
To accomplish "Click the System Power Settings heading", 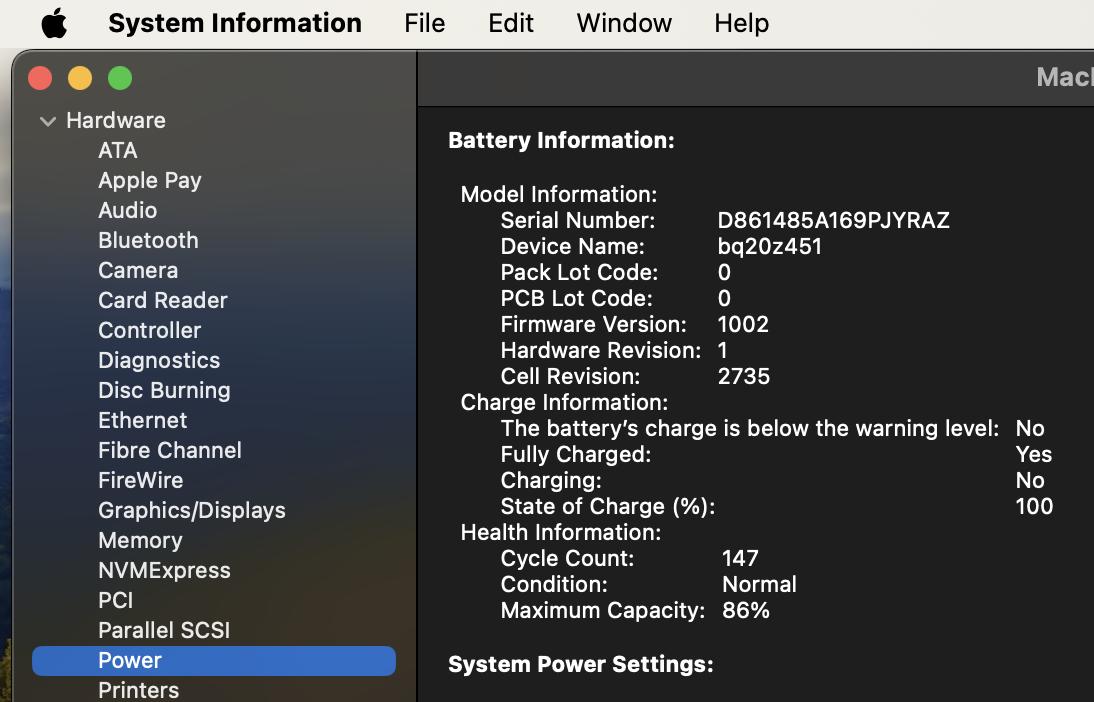I will pyautogui.click(x=581, y=664).
